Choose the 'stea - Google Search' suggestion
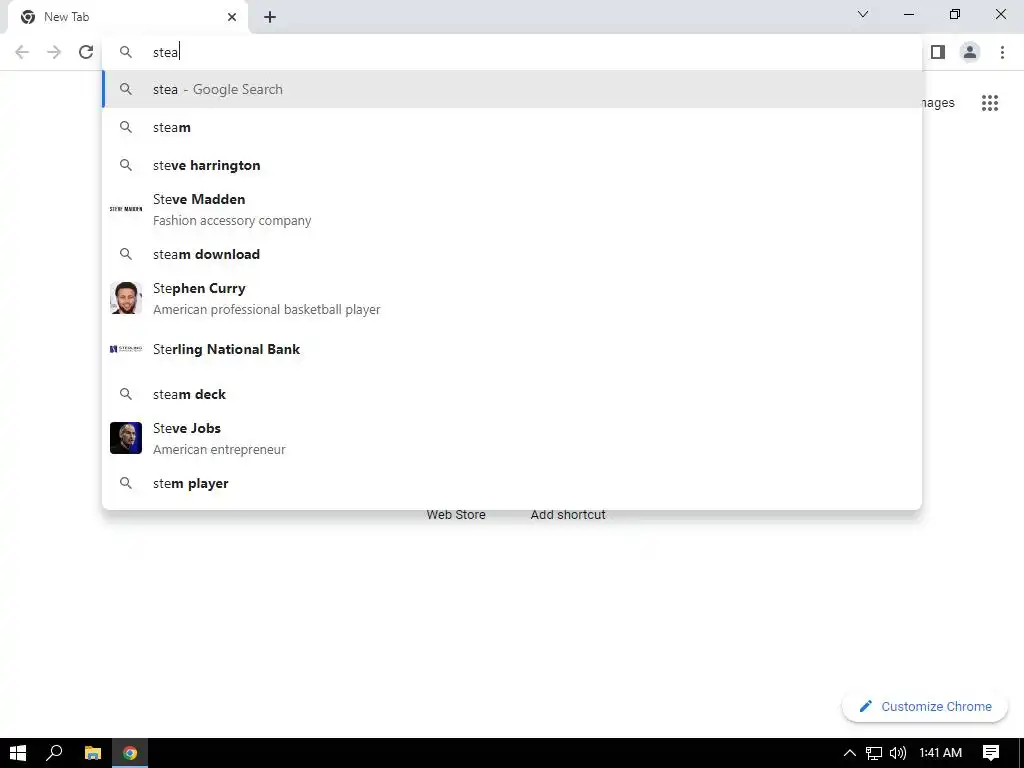The width and height of the screenshot is (1024, 768). [x=512, y=89]
